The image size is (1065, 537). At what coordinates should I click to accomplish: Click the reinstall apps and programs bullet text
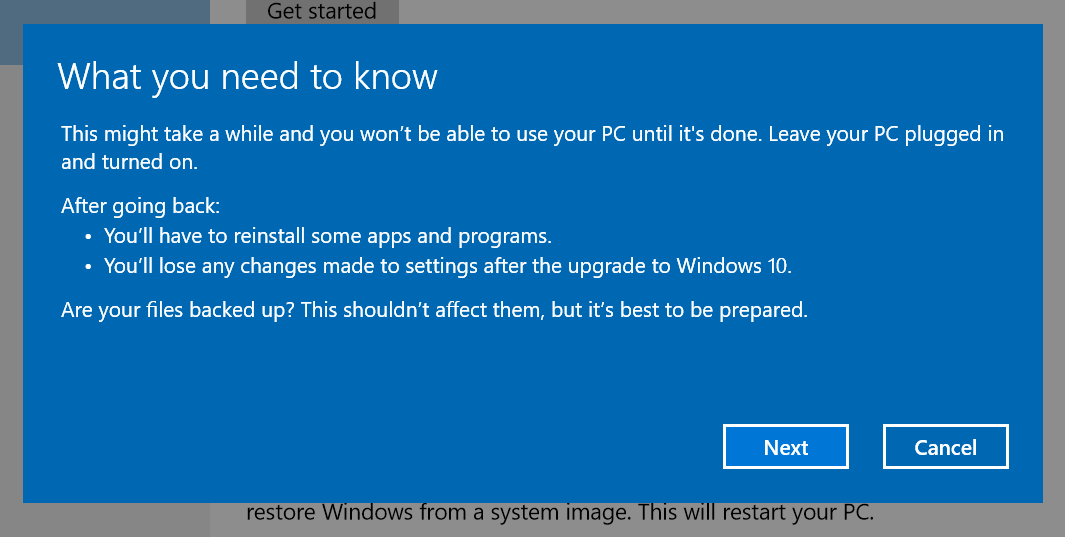click(x=327, y=236)
